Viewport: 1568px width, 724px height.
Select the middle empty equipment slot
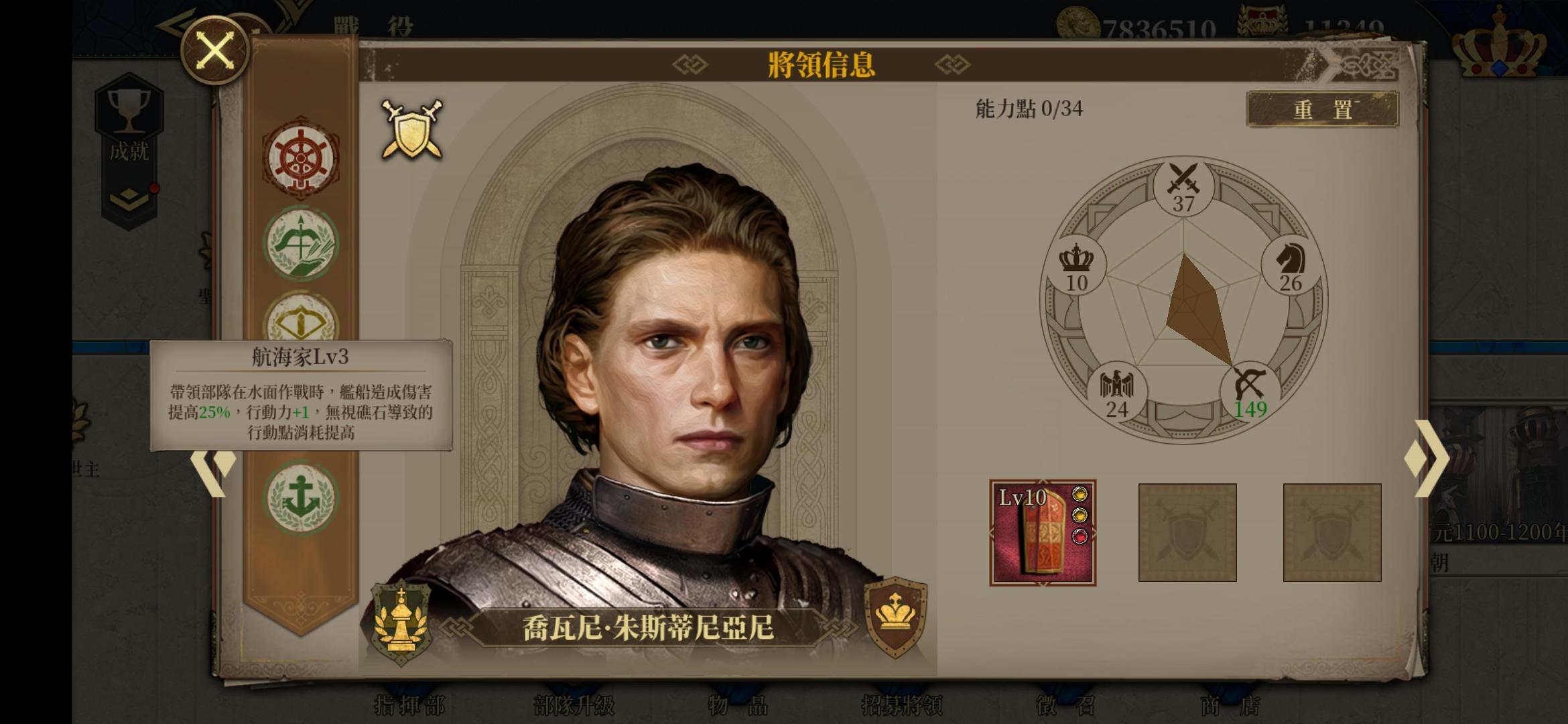[1187, 532]
